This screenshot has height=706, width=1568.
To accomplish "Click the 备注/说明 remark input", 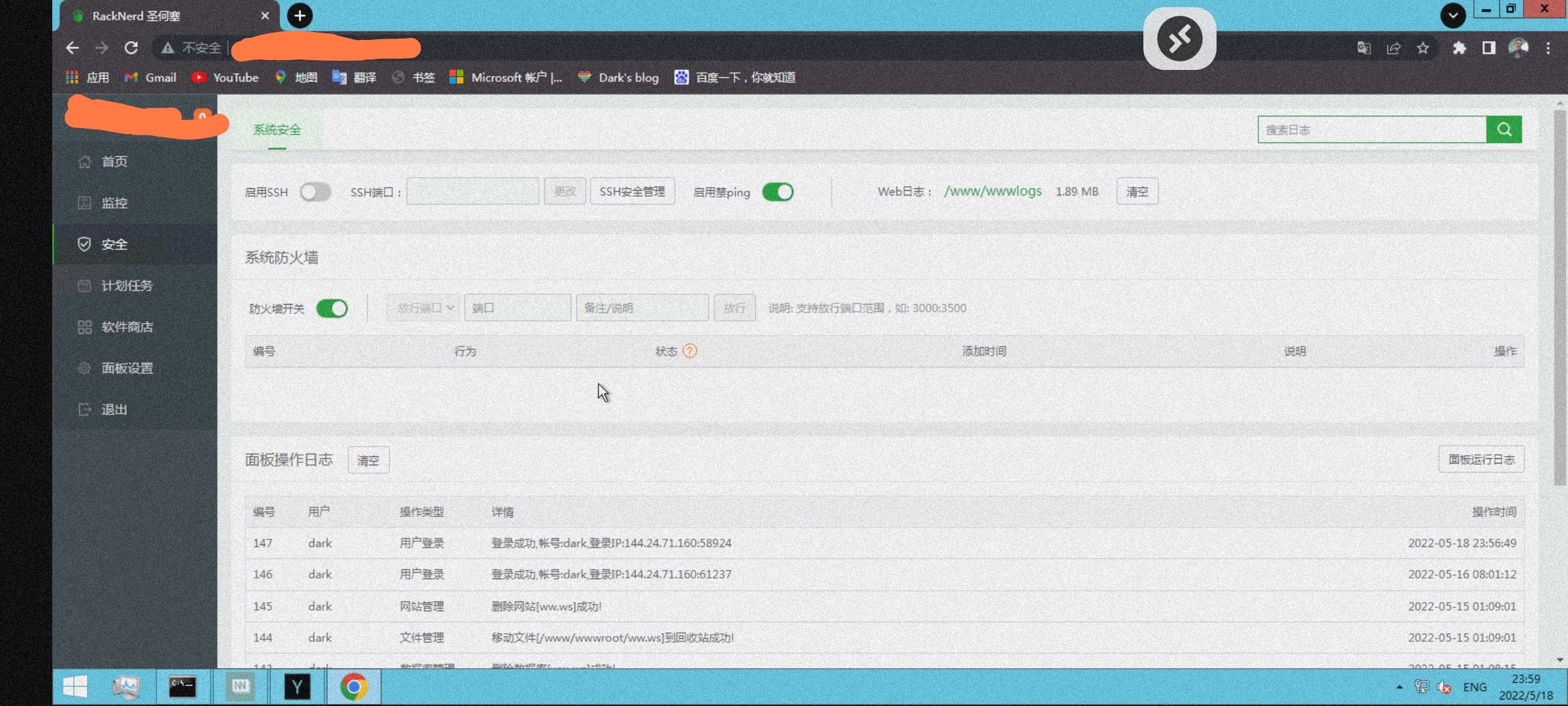I will [x=642, y=308].
